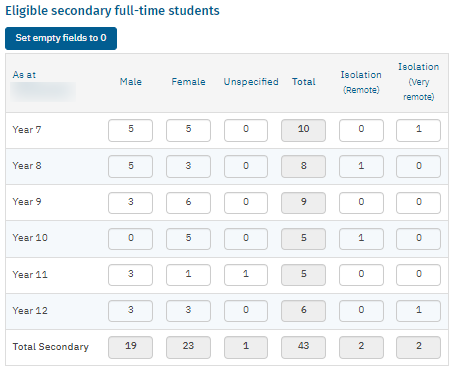Select the Year 7 Male input field
Viewport: 456px width, 371px height.
(x=130, y=130)
